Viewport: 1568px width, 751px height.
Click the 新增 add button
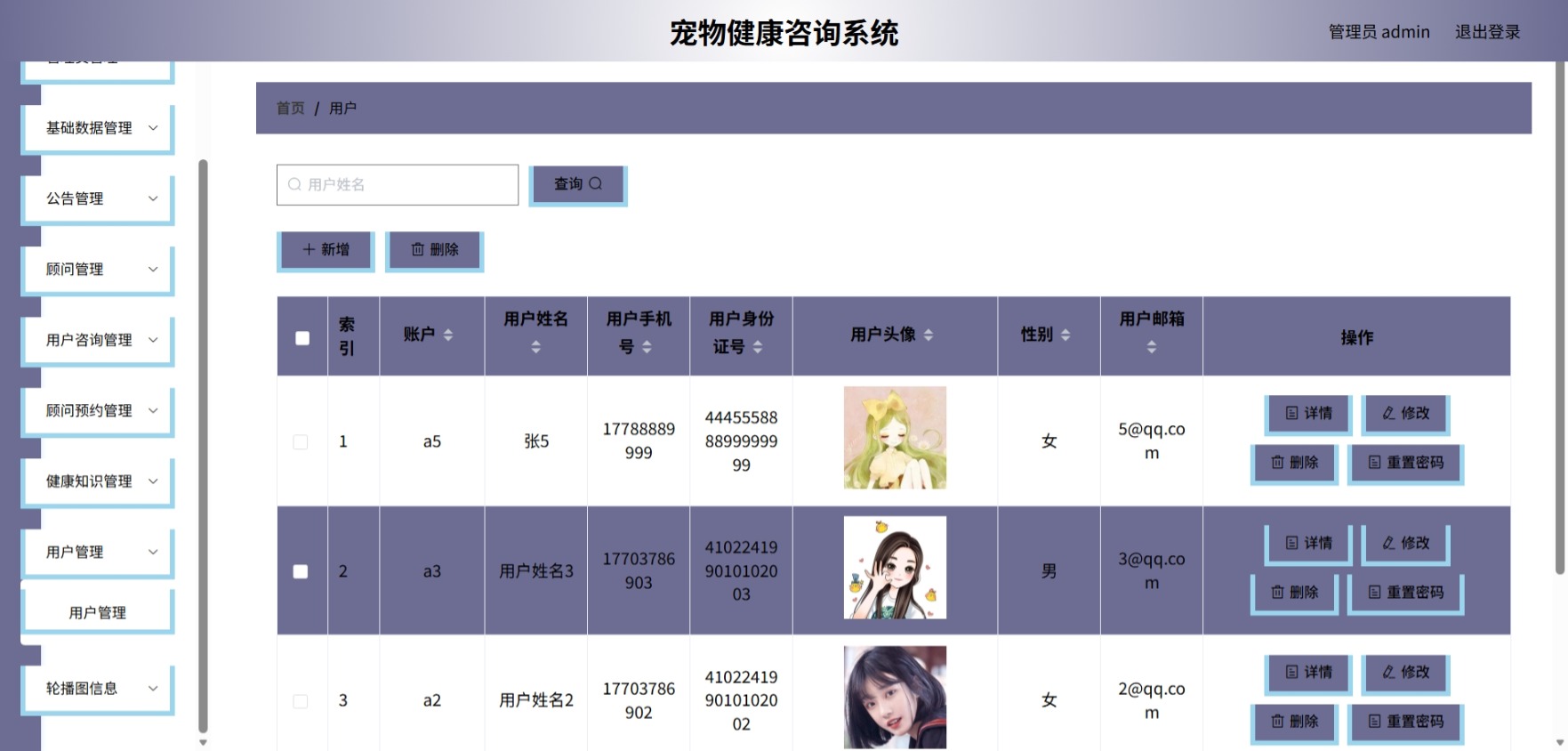(x=326, y=250)
